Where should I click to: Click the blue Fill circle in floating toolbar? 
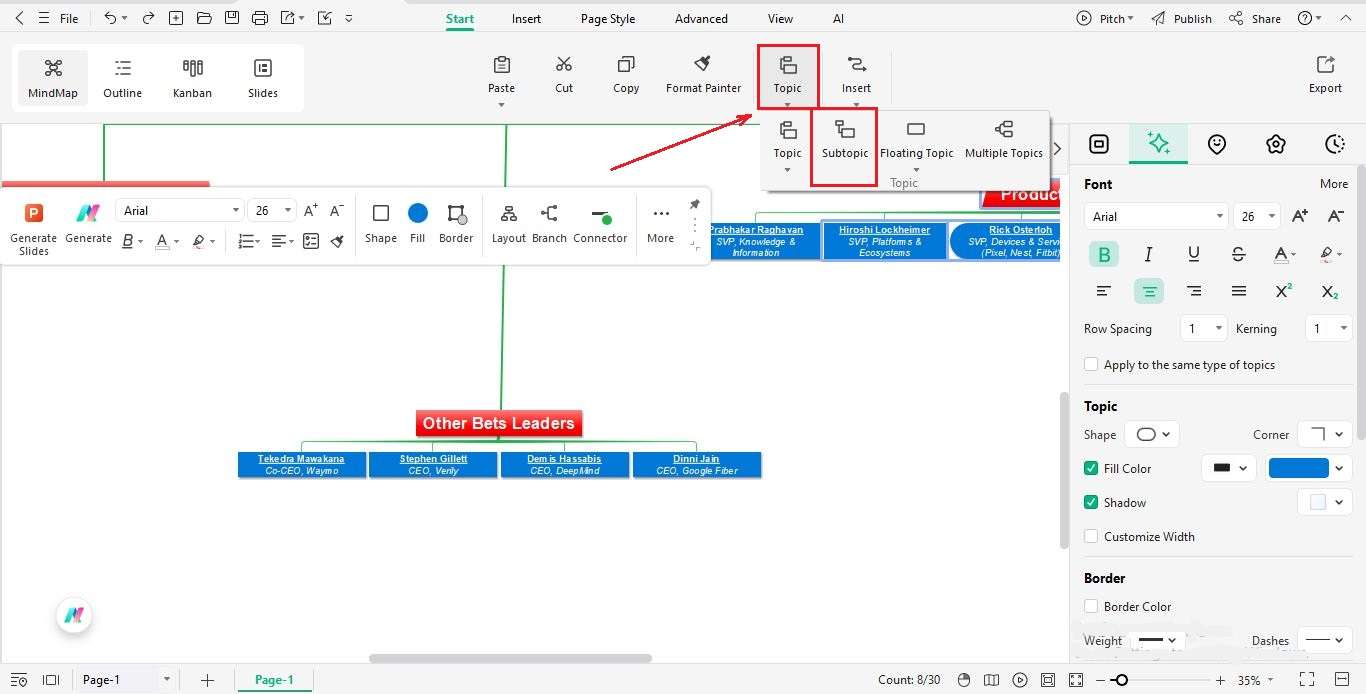pyautogui.click(x=417, y=213)
